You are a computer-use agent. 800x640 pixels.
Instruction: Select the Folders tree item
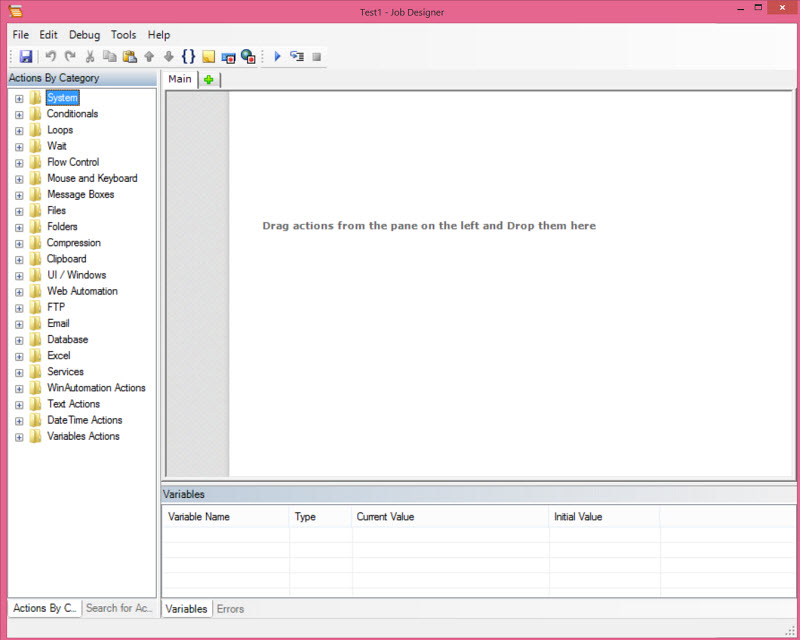[x=62, y=226]
